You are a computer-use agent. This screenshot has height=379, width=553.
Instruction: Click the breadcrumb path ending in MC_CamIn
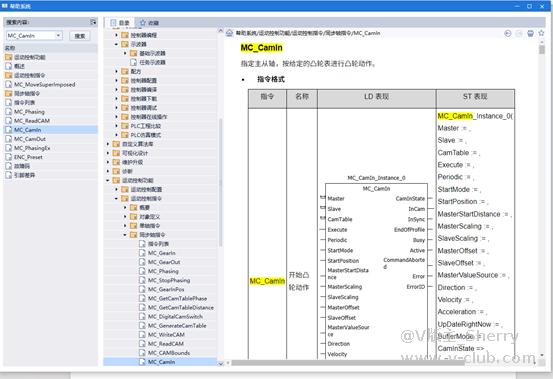click(308, 33)
